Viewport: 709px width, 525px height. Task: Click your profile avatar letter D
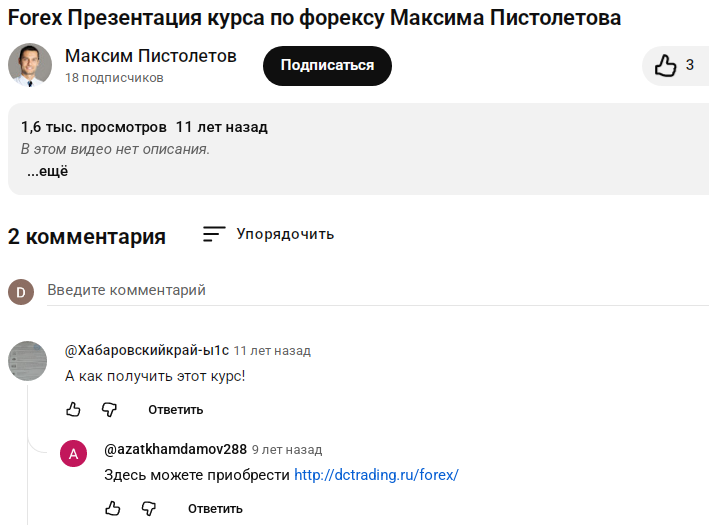[x=20, y=291]
